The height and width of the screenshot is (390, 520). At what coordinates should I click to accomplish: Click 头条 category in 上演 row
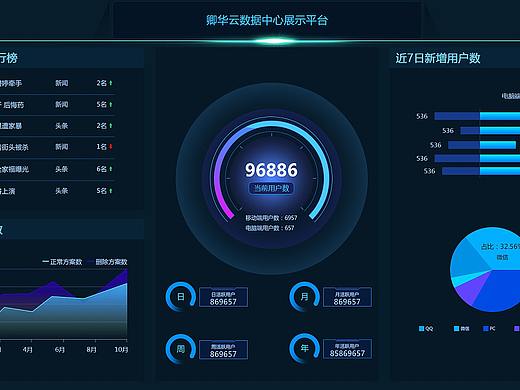tap(62, 191)
